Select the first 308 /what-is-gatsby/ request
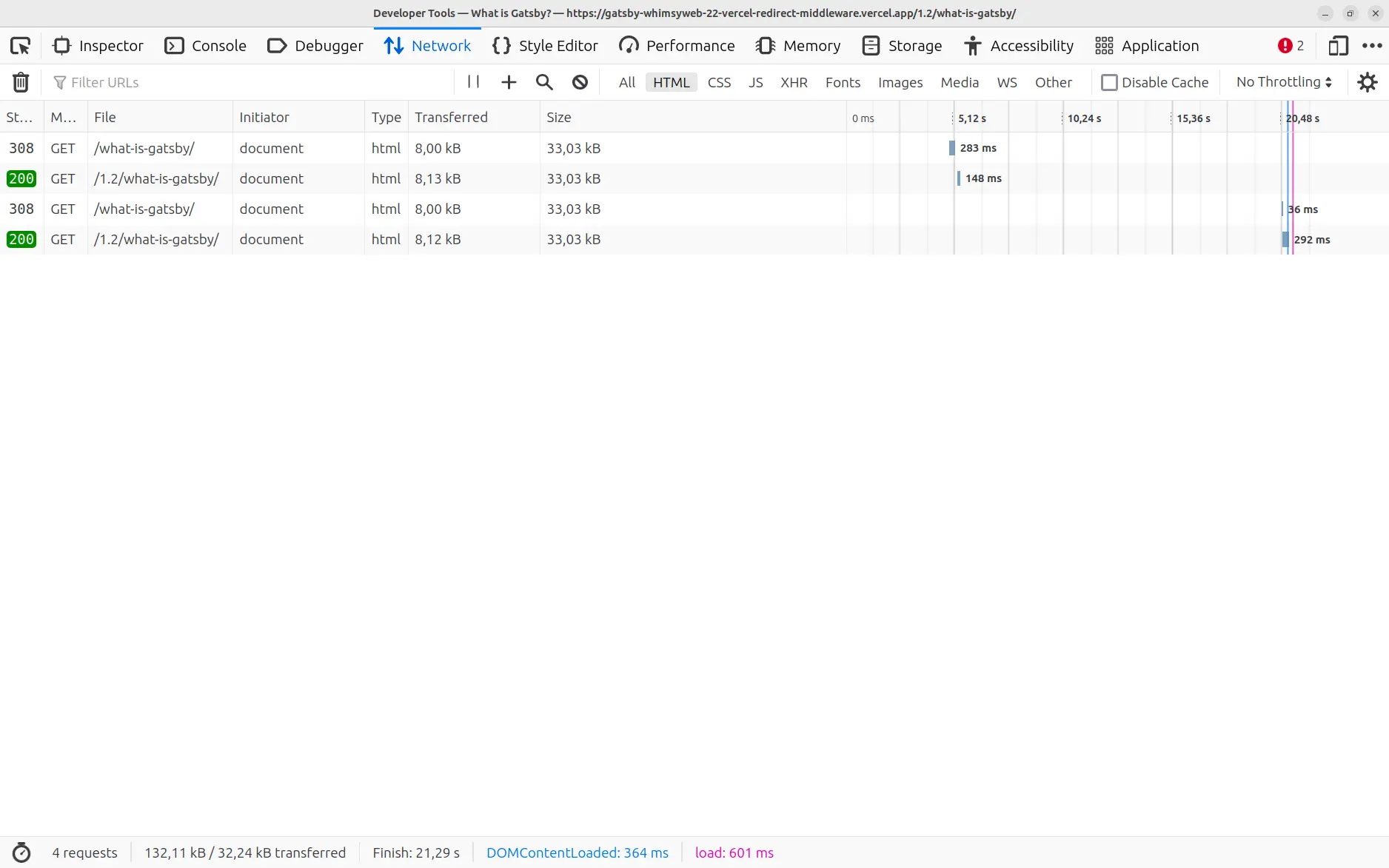Screen dimensions: 1389x868 point(144,148)
